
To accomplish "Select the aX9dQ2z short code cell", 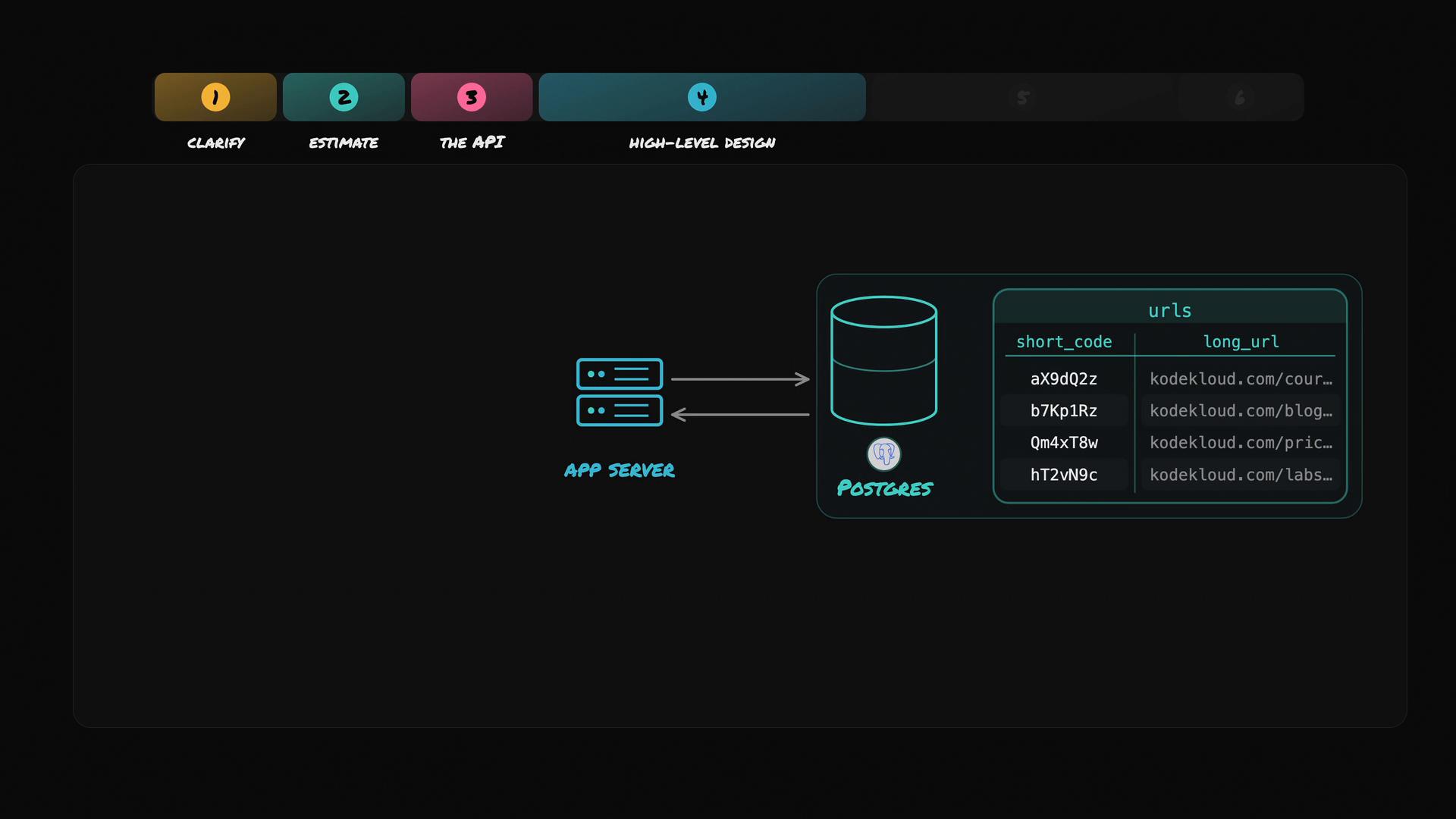I will pyautogui.click(x=1064, y=379).
